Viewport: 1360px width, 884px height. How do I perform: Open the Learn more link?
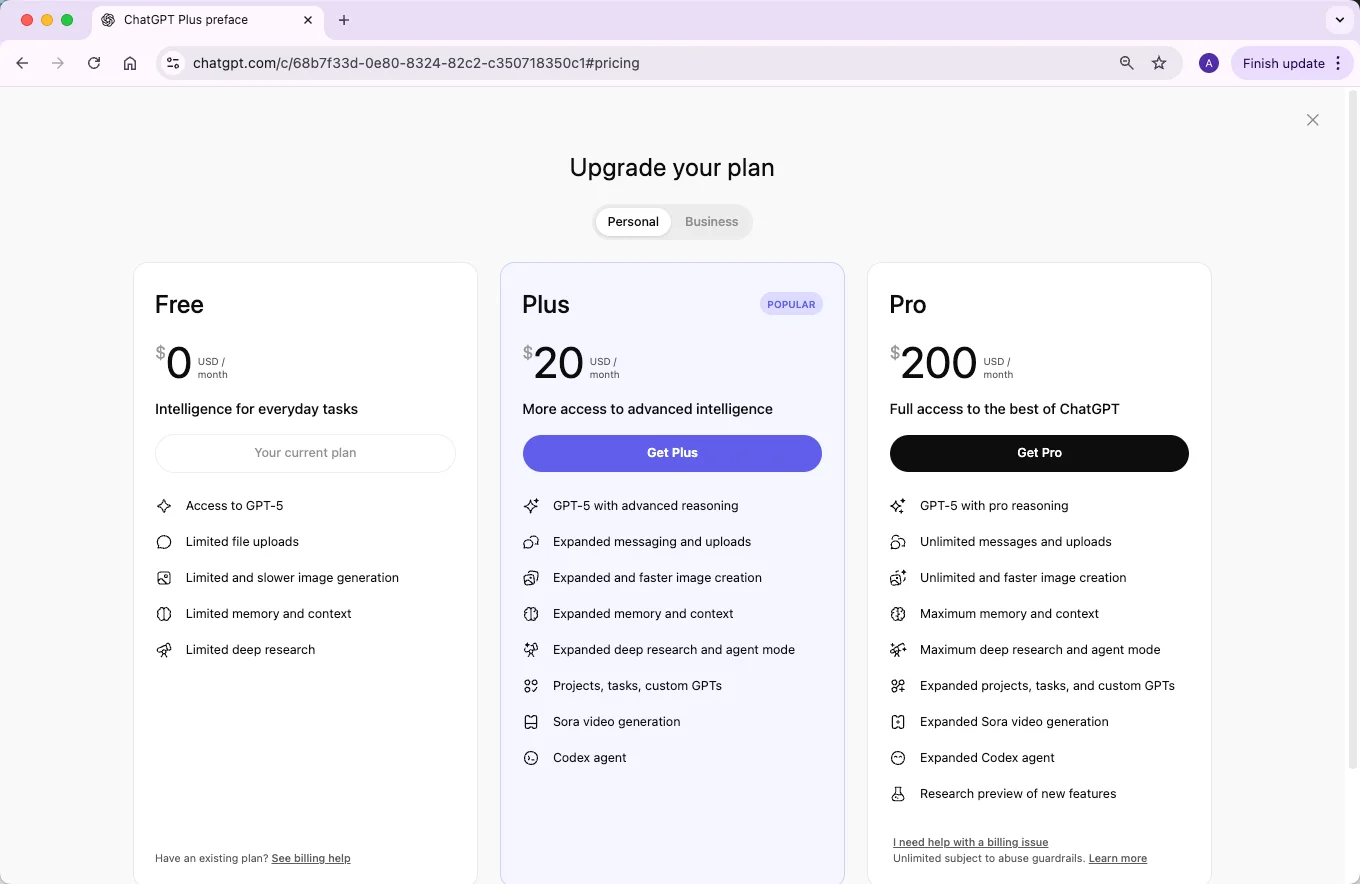1118,858
